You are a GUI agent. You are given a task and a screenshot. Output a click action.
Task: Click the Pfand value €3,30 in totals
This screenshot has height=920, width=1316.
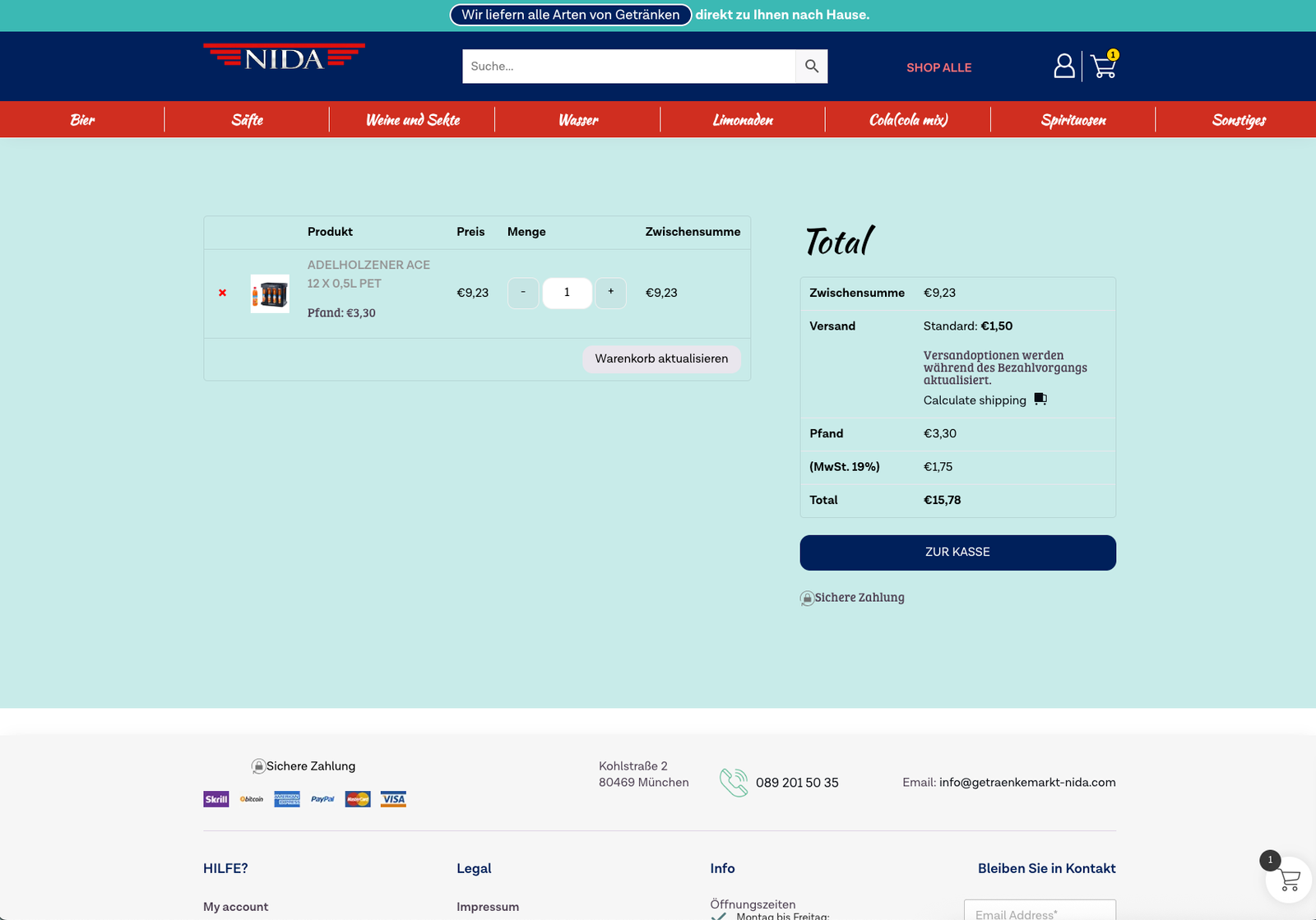pos(940,433)
